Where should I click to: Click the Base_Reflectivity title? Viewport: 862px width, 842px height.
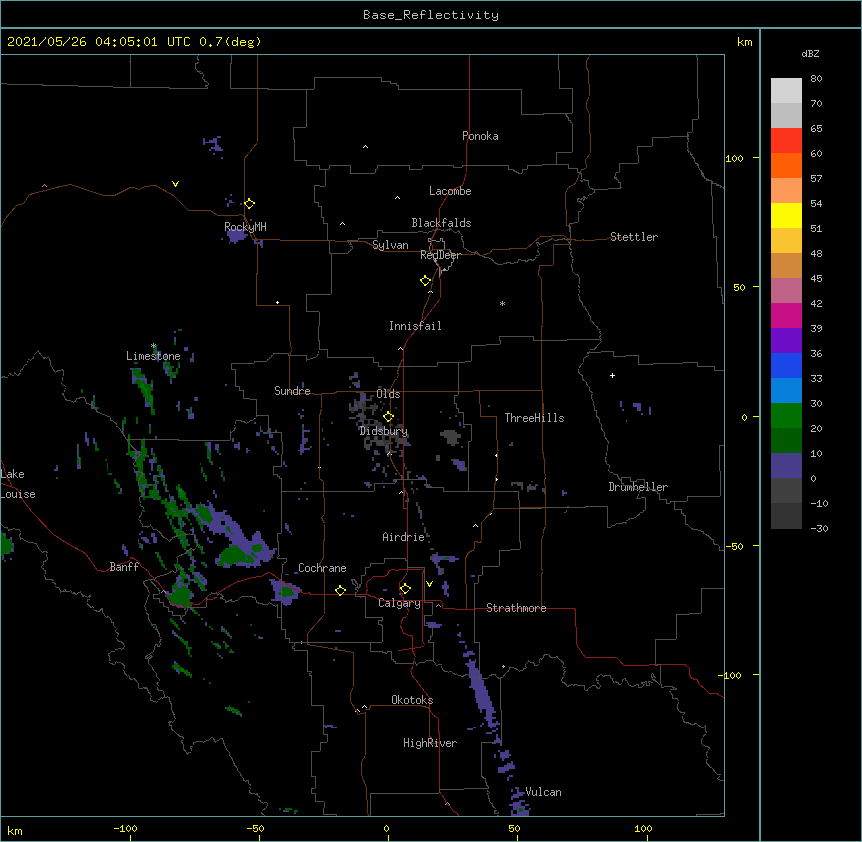pyautogui.click(x=431, y=15)
